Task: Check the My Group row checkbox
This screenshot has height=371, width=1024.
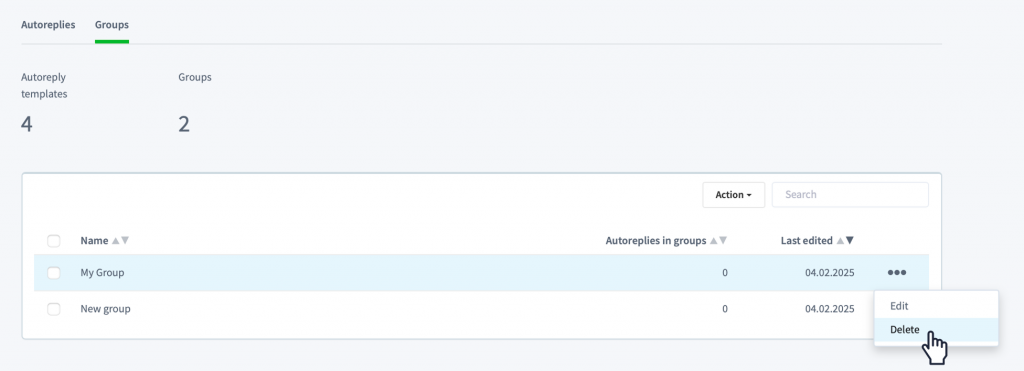Action: pos(54,273)
